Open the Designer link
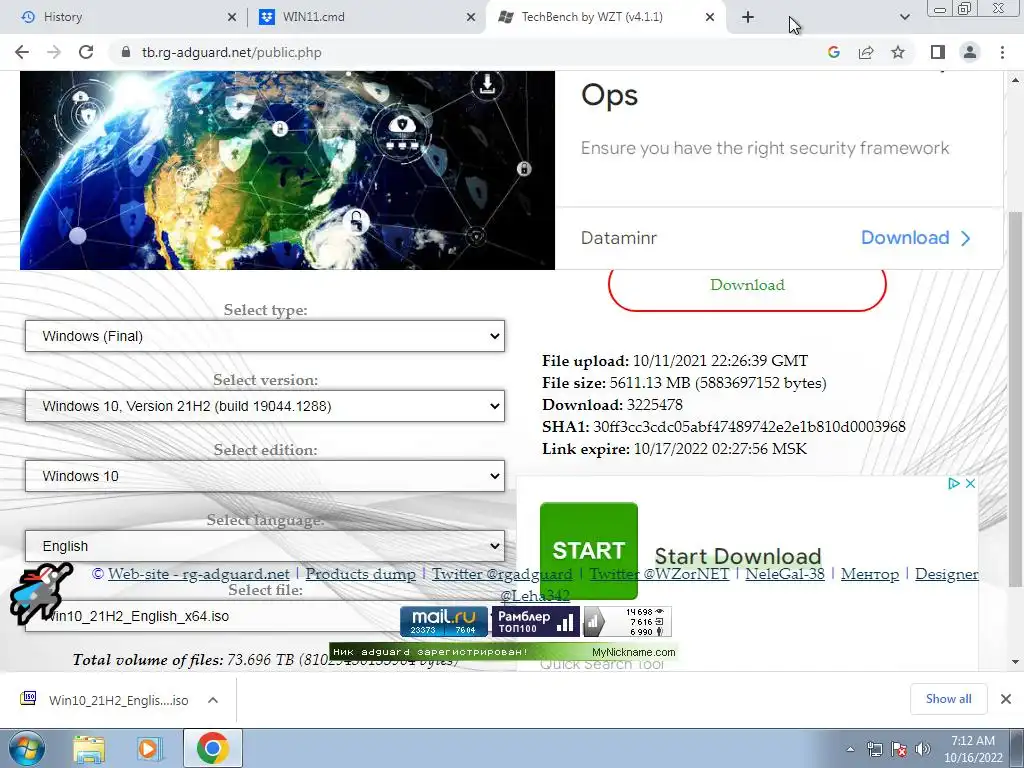 [946, 574]
